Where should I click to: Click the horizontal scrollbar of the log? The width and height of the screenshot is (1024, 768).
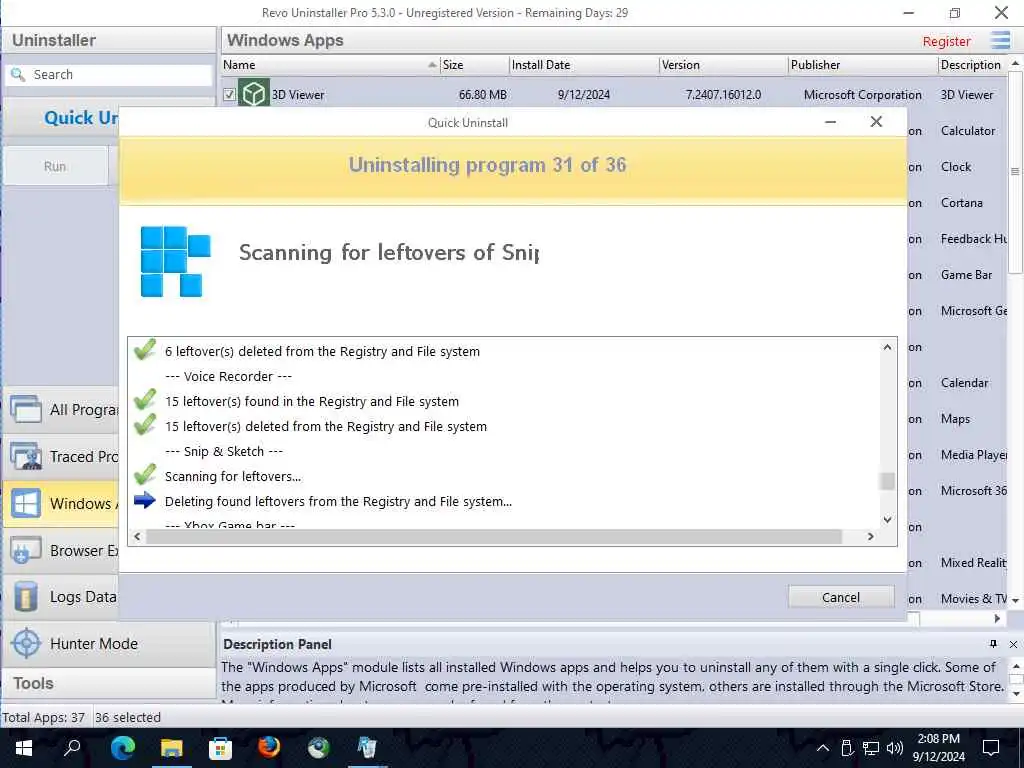click(x=494, y=536)
